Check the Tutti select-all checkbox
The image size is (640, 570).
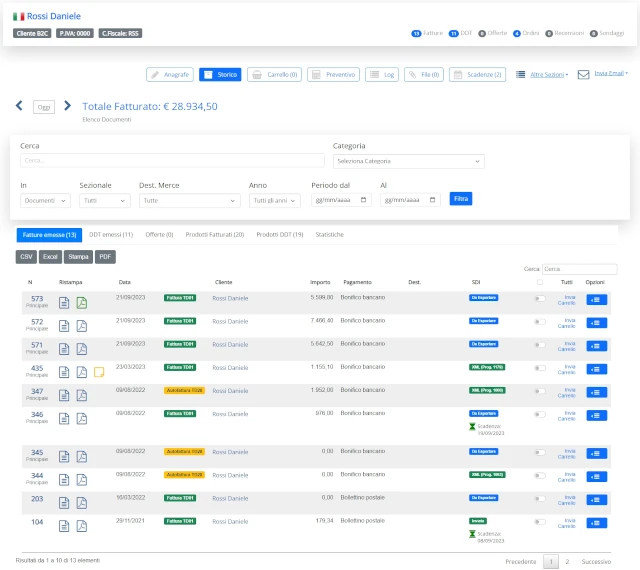(x=540, y=282)
